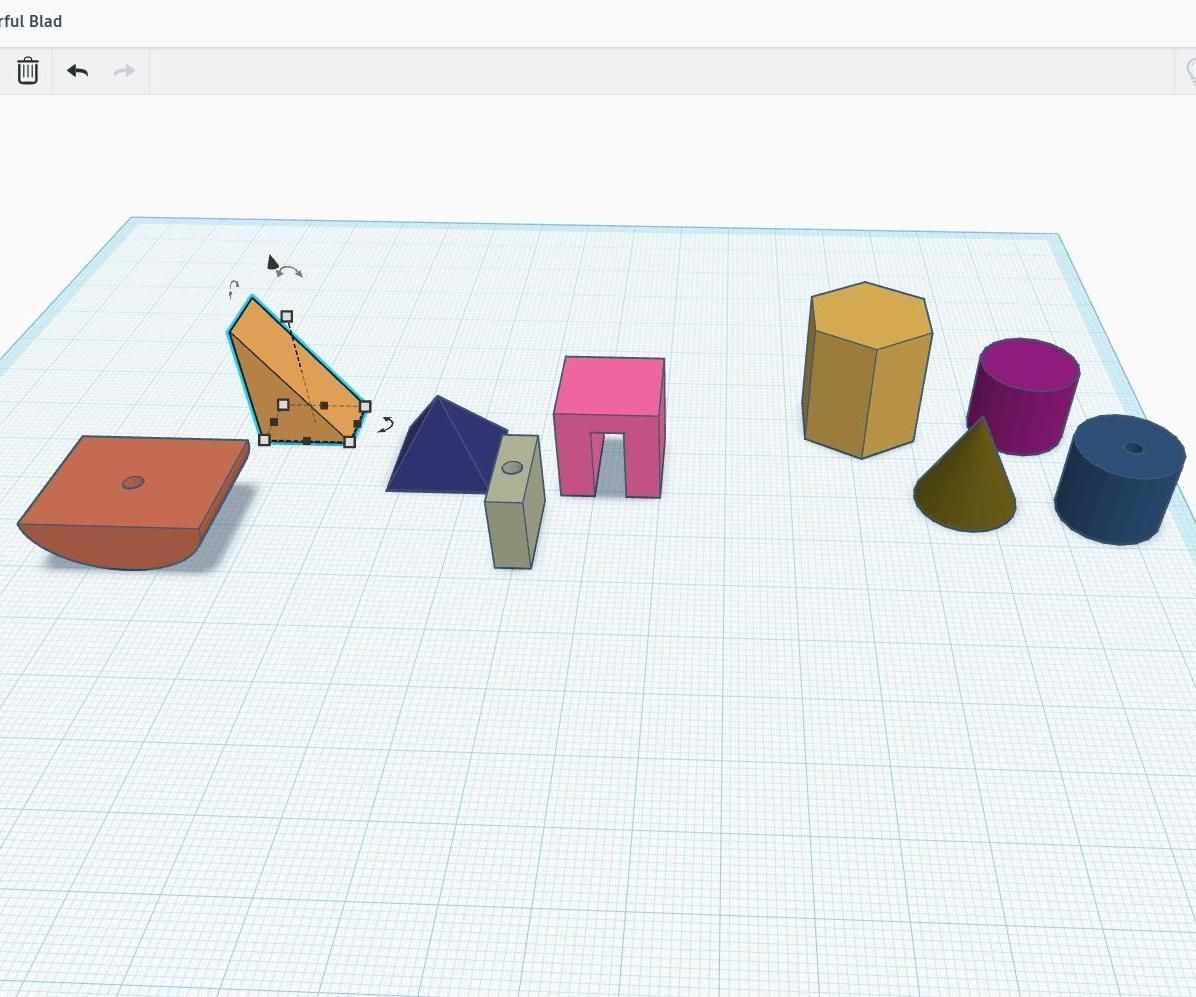Viewport: 1196px width, 997px height.
Task: Click the rotation arrow right of the selected shape
Action: pos(385,424)
